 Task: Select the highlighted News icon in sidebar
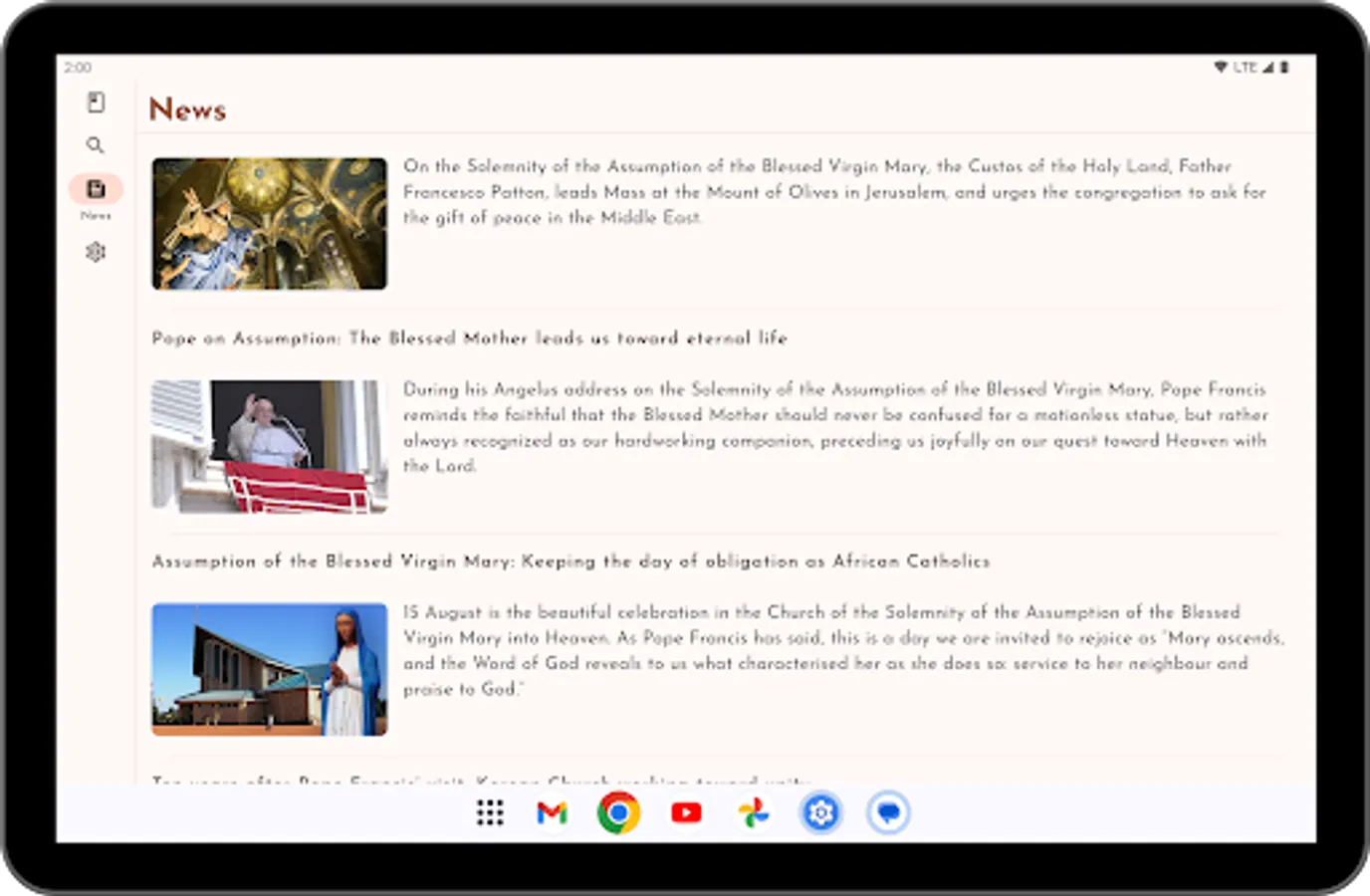pyautogui.click(x=96, y=186)
